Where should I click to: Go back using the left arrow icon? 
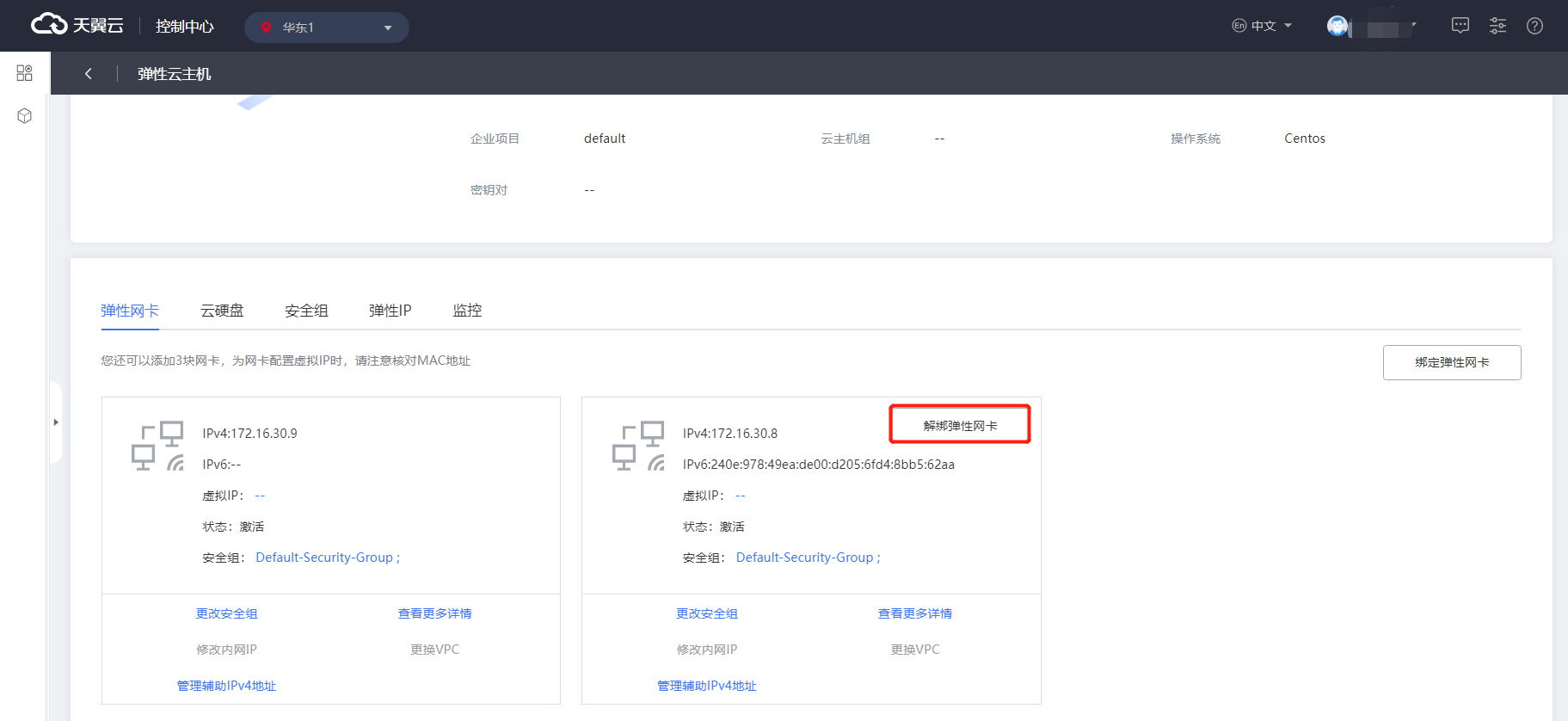point(88,74)
